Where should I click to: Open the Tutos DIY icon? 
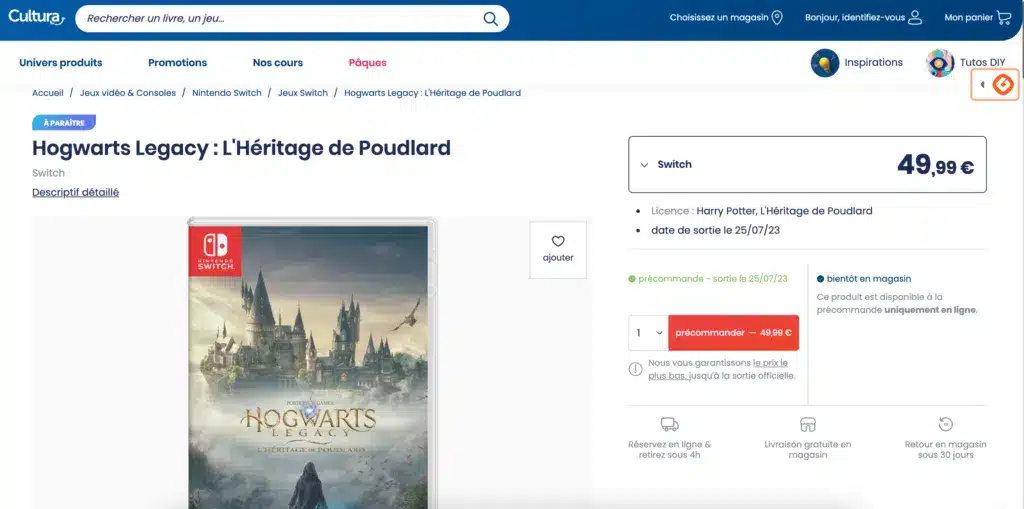tap(940, 63)
